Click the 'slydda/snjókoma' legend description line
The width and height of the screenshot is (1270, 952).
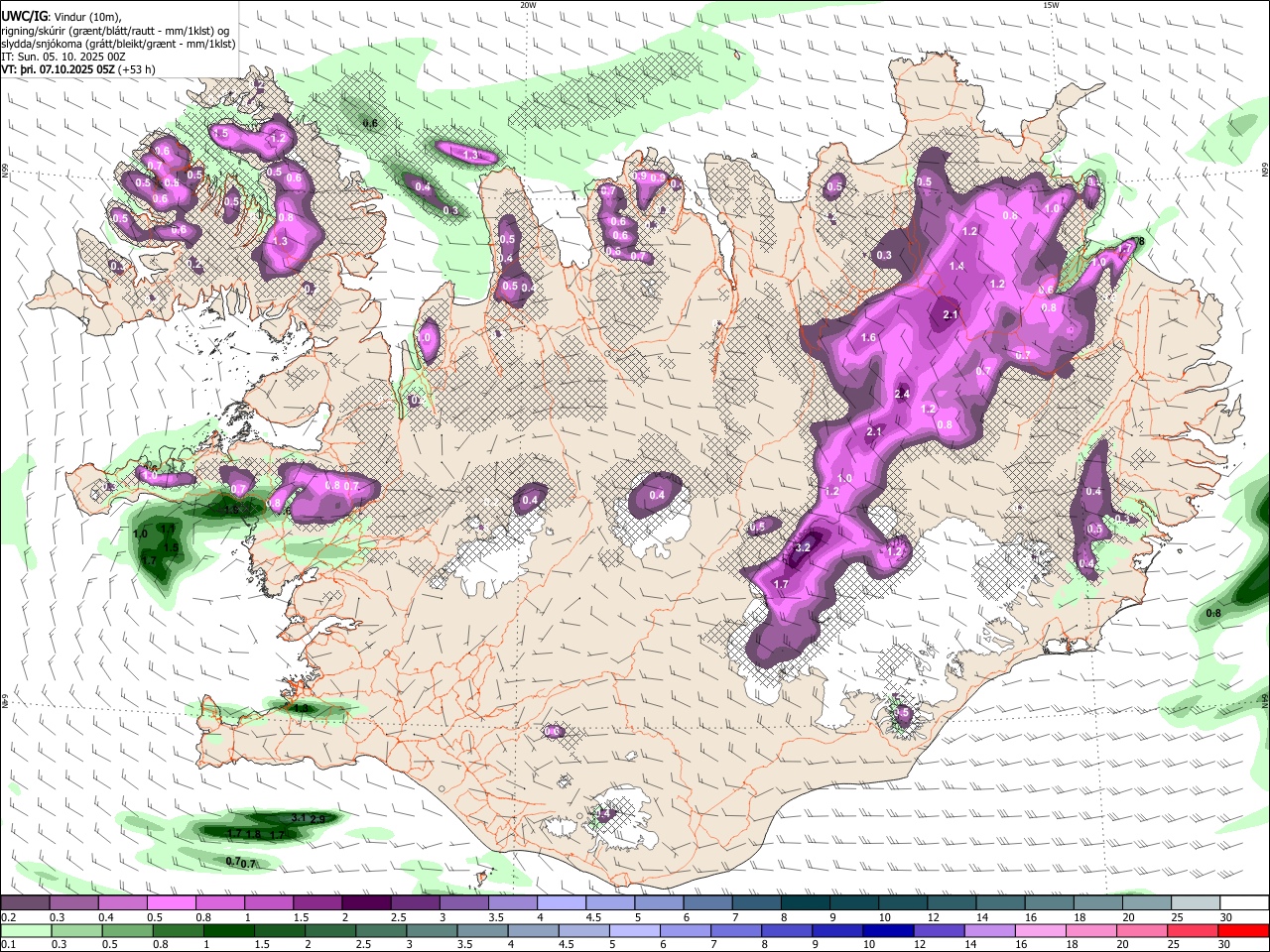pos(118,44)
